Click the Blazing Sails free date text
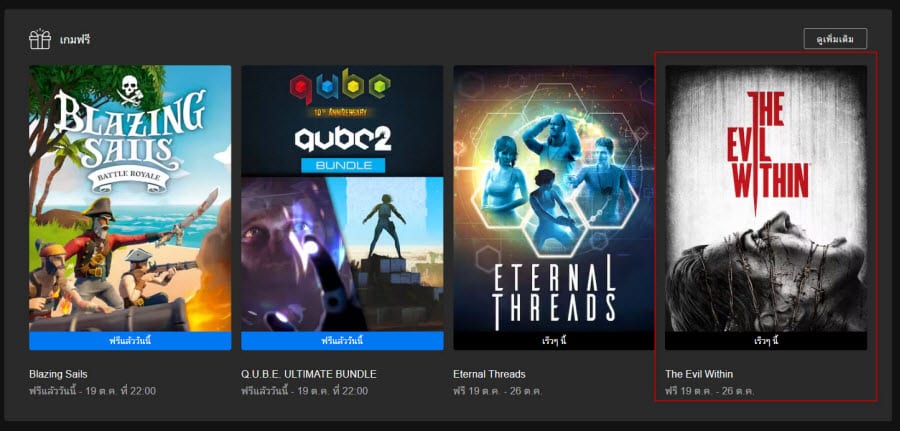Image resolution: width=900 pixels, height=431 pixels. pyautogui.click(x=92, y=391)
